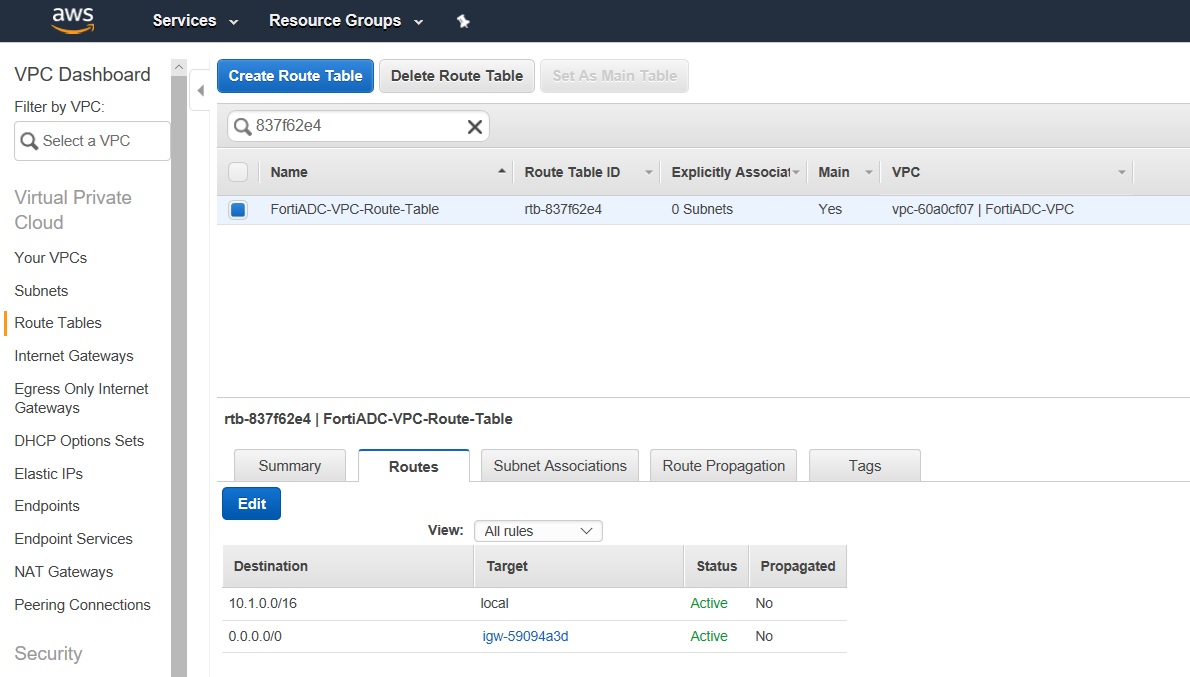Click the pin shortcut icon in navigation bar
Screen dimensions: 1190x677
[x=463, y=20]
